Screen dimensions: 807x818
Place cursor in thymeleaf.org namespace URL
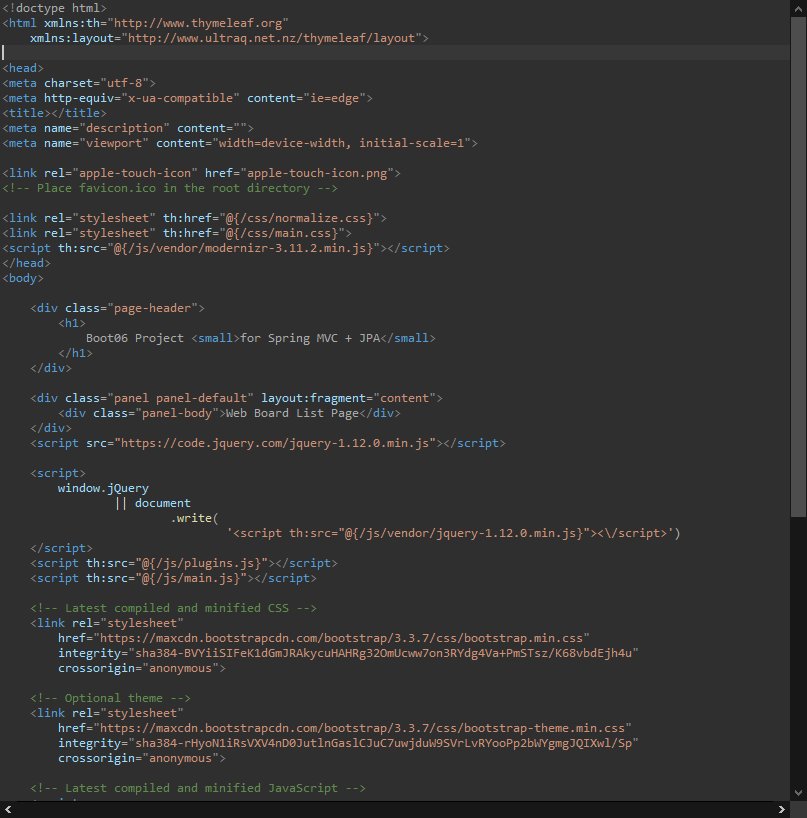point(198,23)
